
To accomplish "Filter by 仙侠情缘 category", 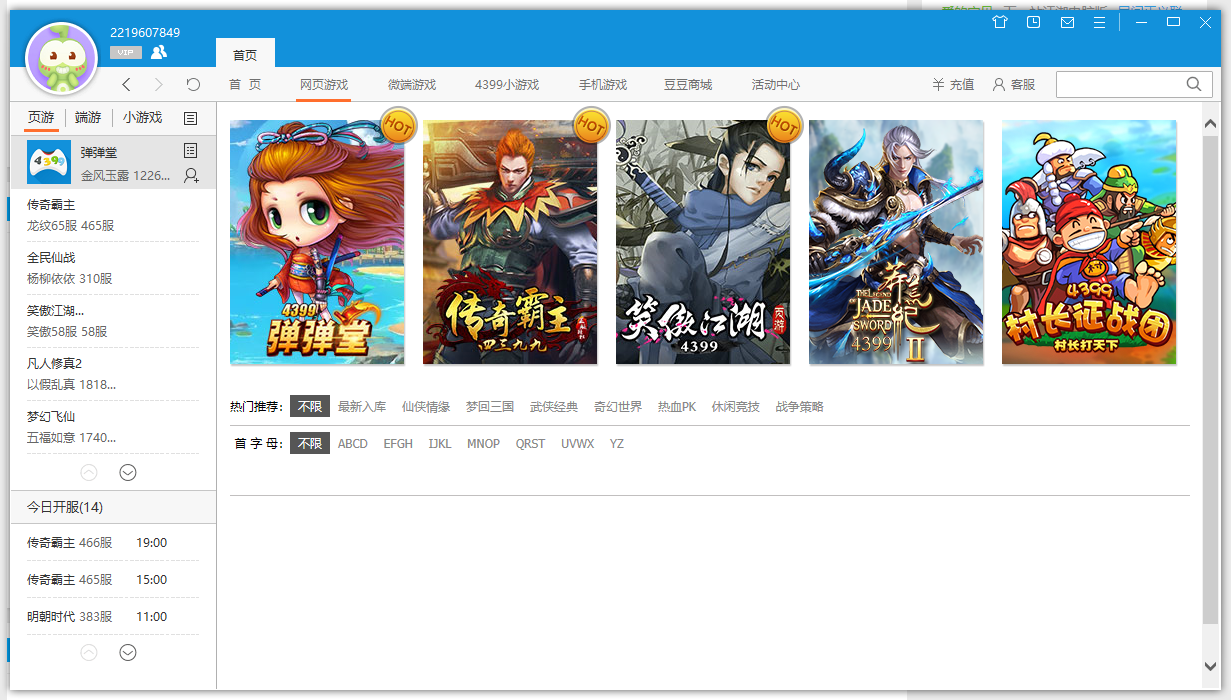I will tap(426, 407).
